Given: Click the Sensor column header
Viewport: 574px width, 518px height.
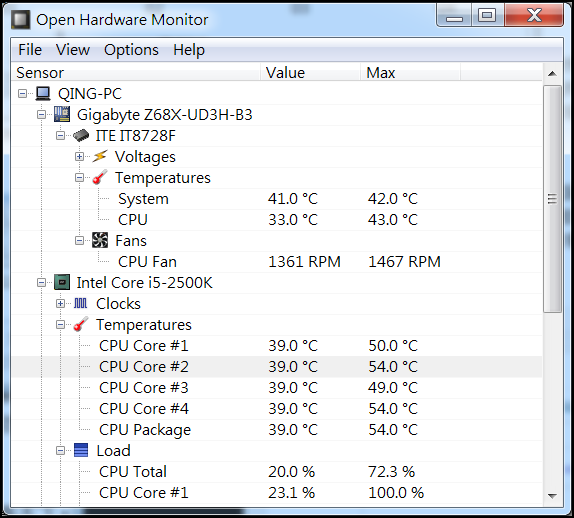Looking at the screenshot, I should pos(136,72).
